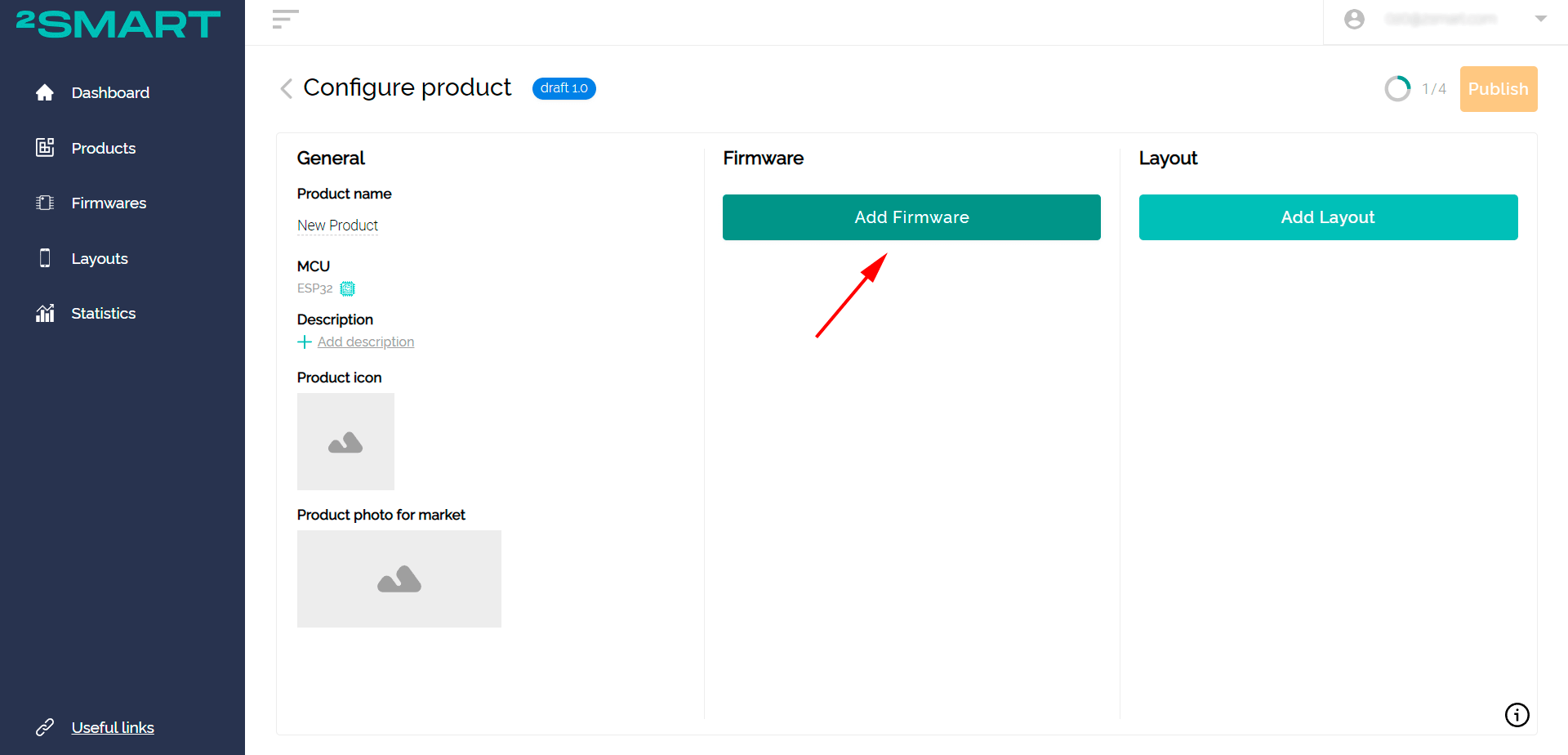The image size is (1568, 755).
Task: Click the Firmwares chip icon
Action: click(45, 203)
